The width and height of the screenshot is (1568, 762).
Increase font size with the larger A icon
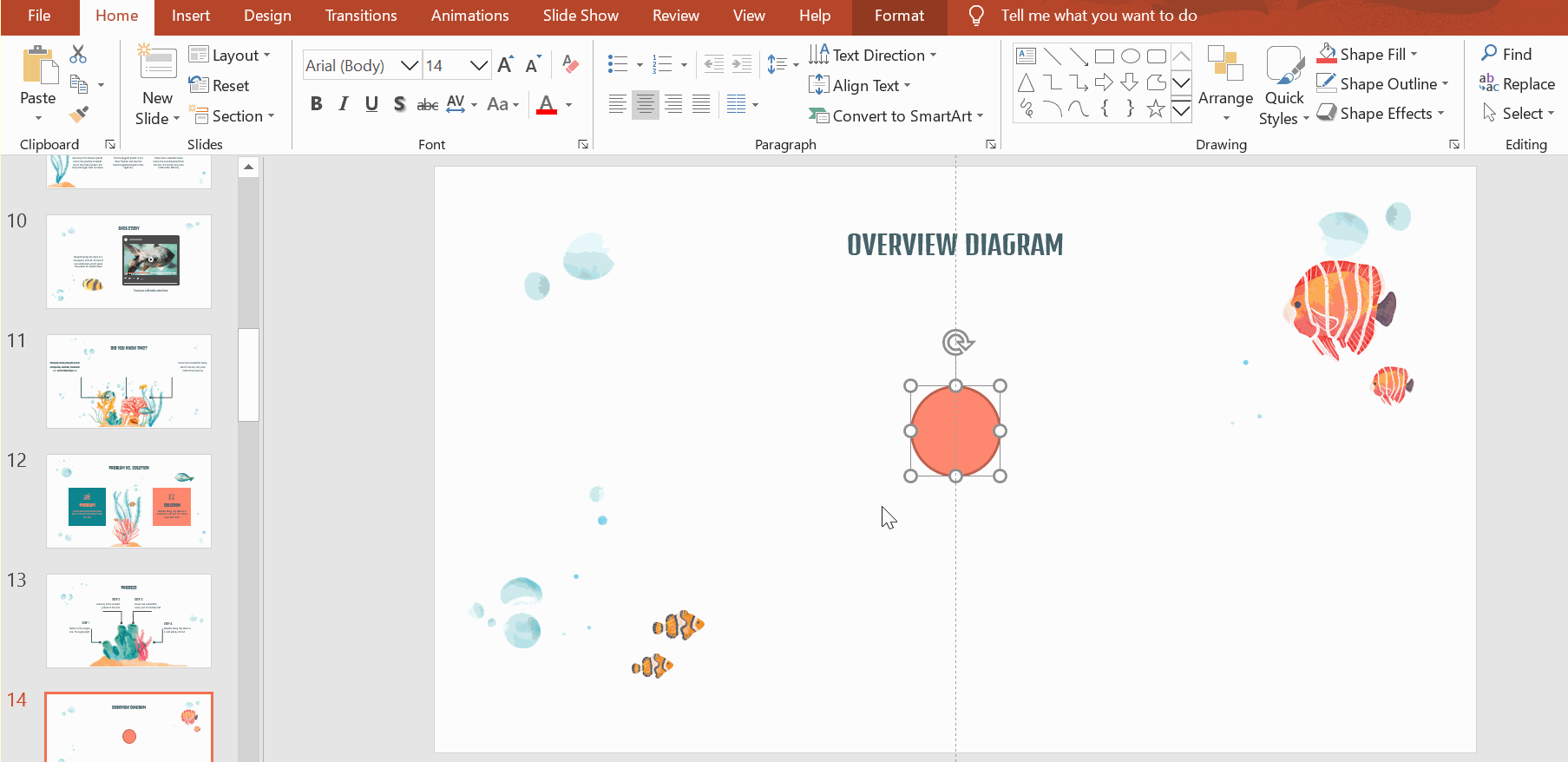(x=505, y=65)
